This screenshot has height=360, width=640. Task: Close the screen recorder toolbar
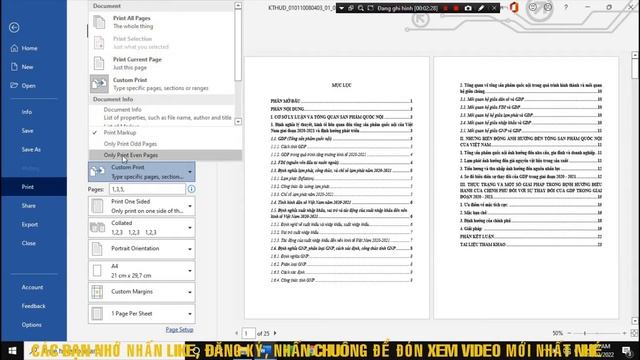[494, 8]
